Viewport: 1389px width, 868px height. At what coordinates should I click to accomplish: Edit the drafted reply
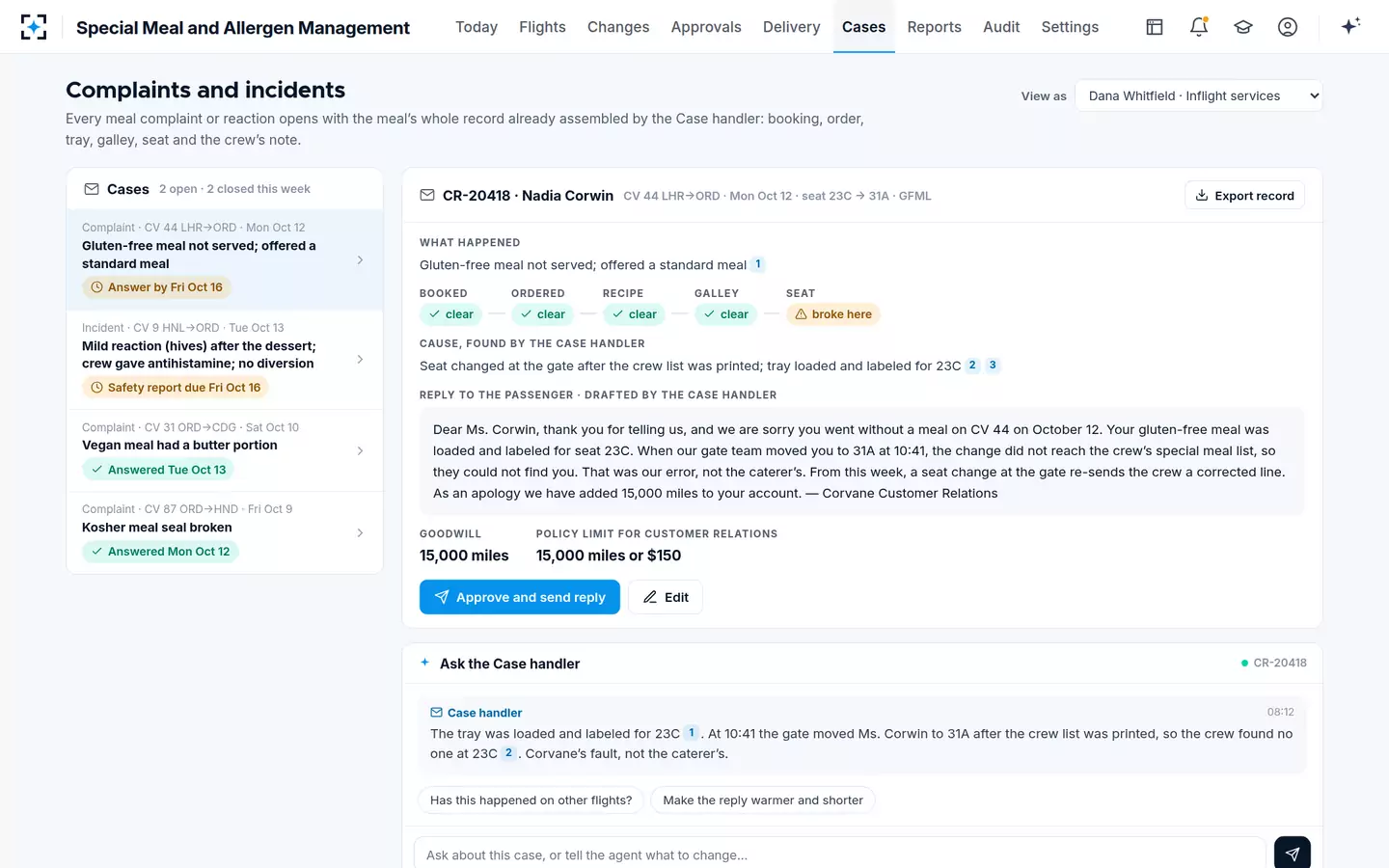(x=666, y=597)
